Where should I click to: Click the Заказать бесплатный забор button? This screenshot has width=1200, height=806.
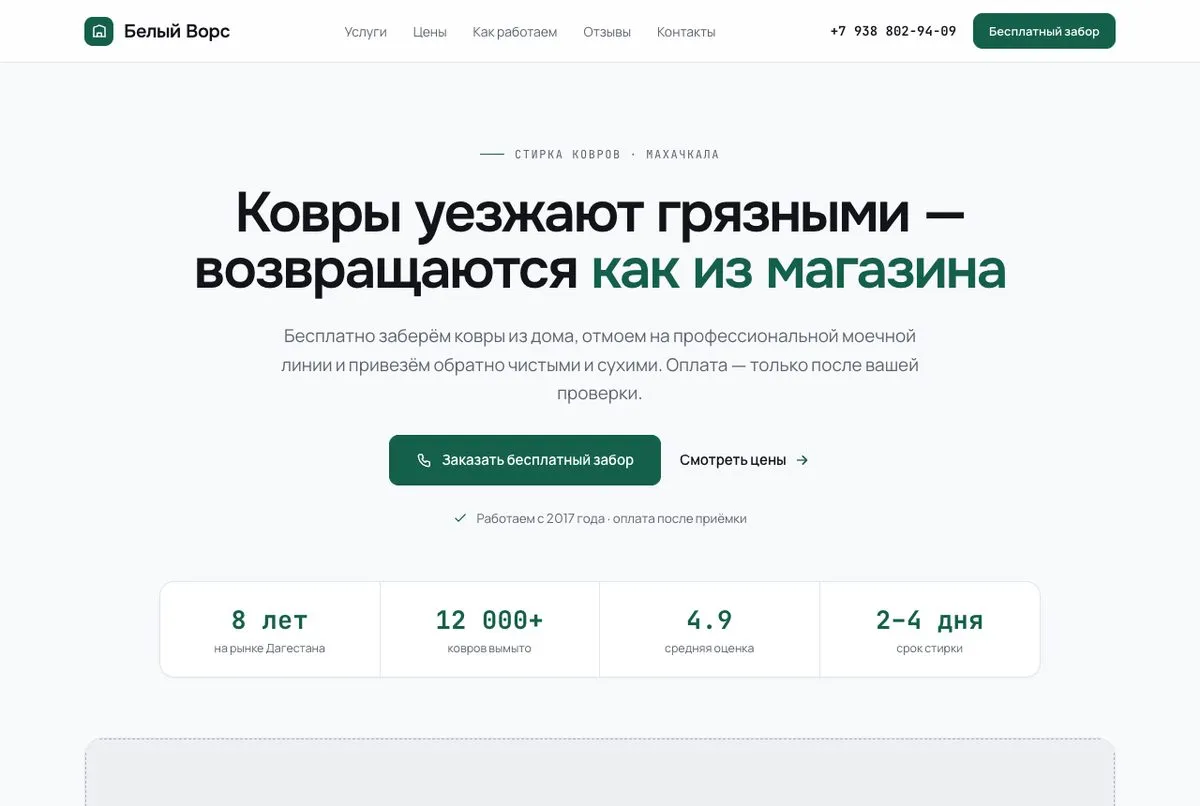(525, 460)
